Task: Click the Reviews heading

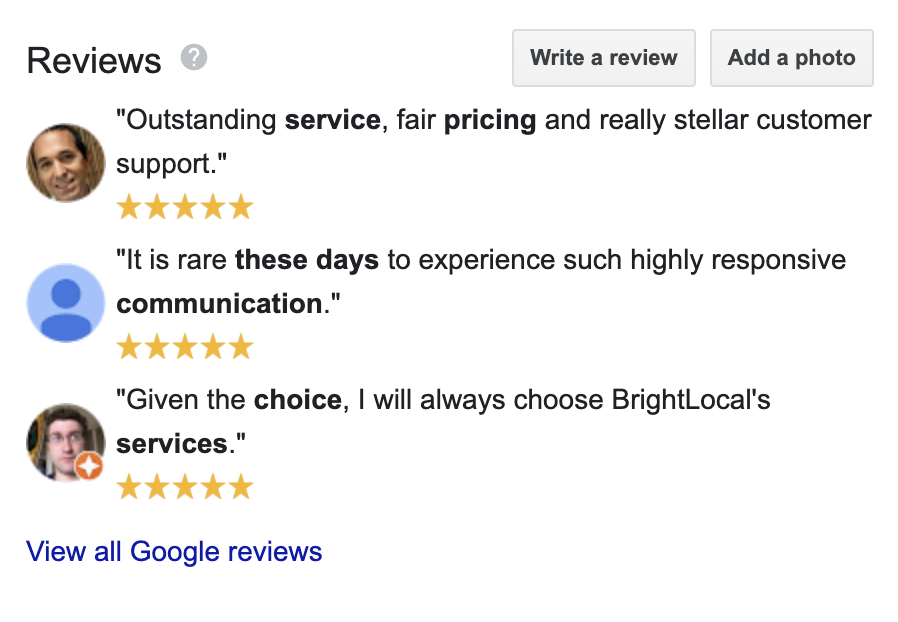Action: click(x=93, y=59)
